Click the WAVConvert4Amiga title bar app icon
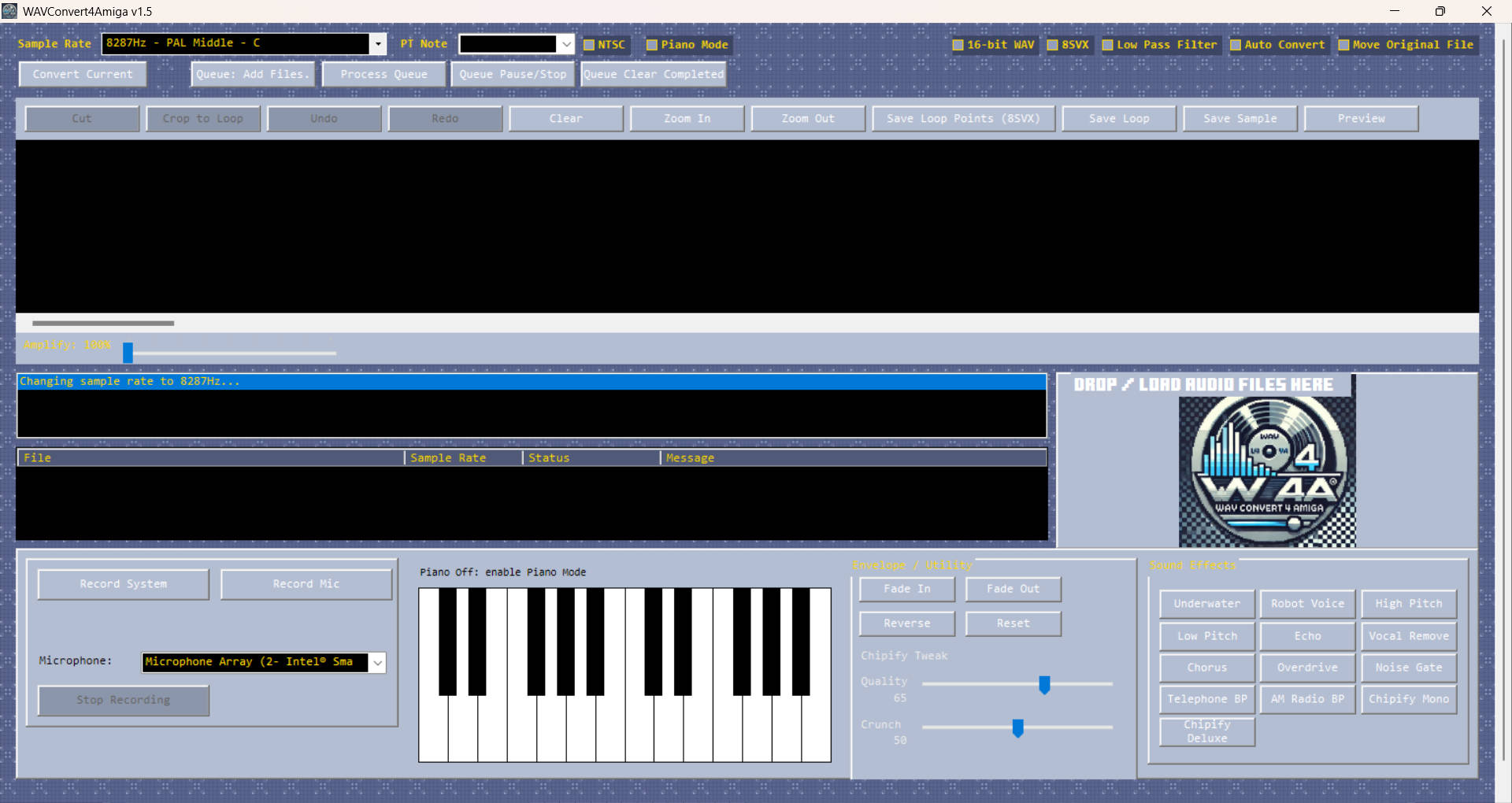Viewport: 1512px width, 803px height. (9, 11)
